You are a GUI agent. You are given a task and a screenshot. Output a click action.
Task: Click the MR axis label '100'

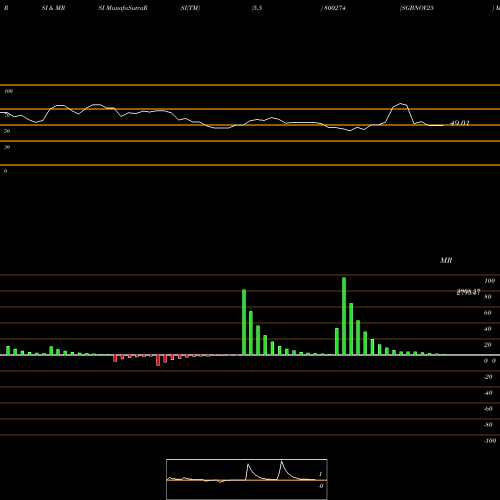coord(489,281)
